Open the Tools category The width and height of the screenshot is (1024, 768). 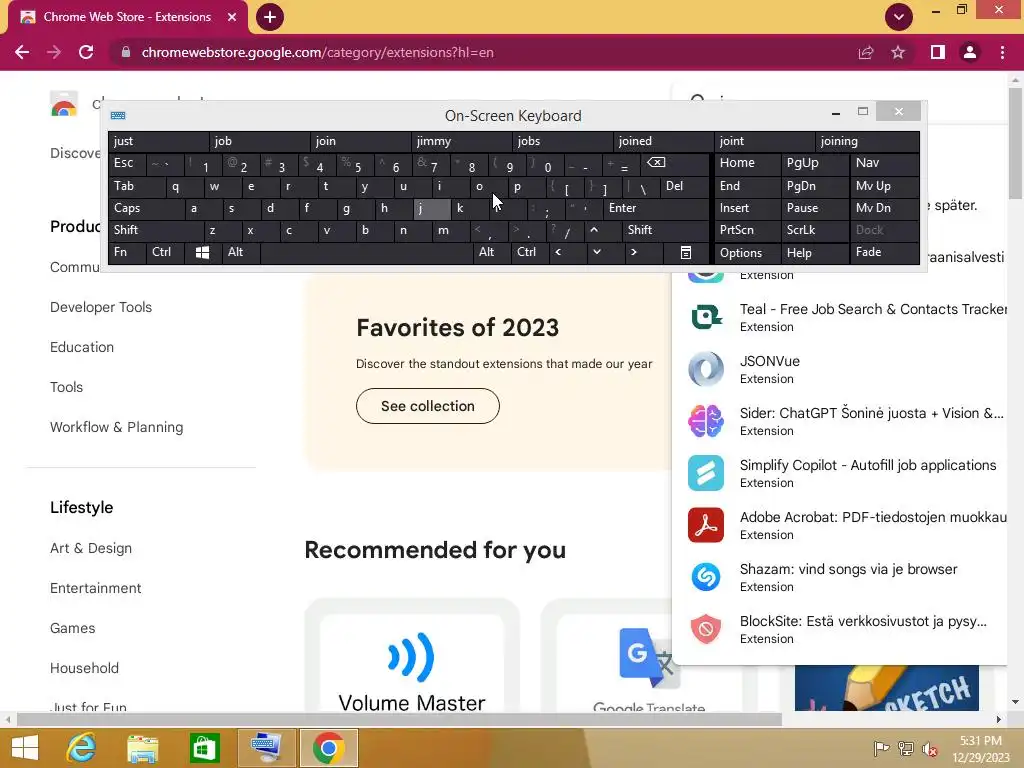click(x=66, y=387)
